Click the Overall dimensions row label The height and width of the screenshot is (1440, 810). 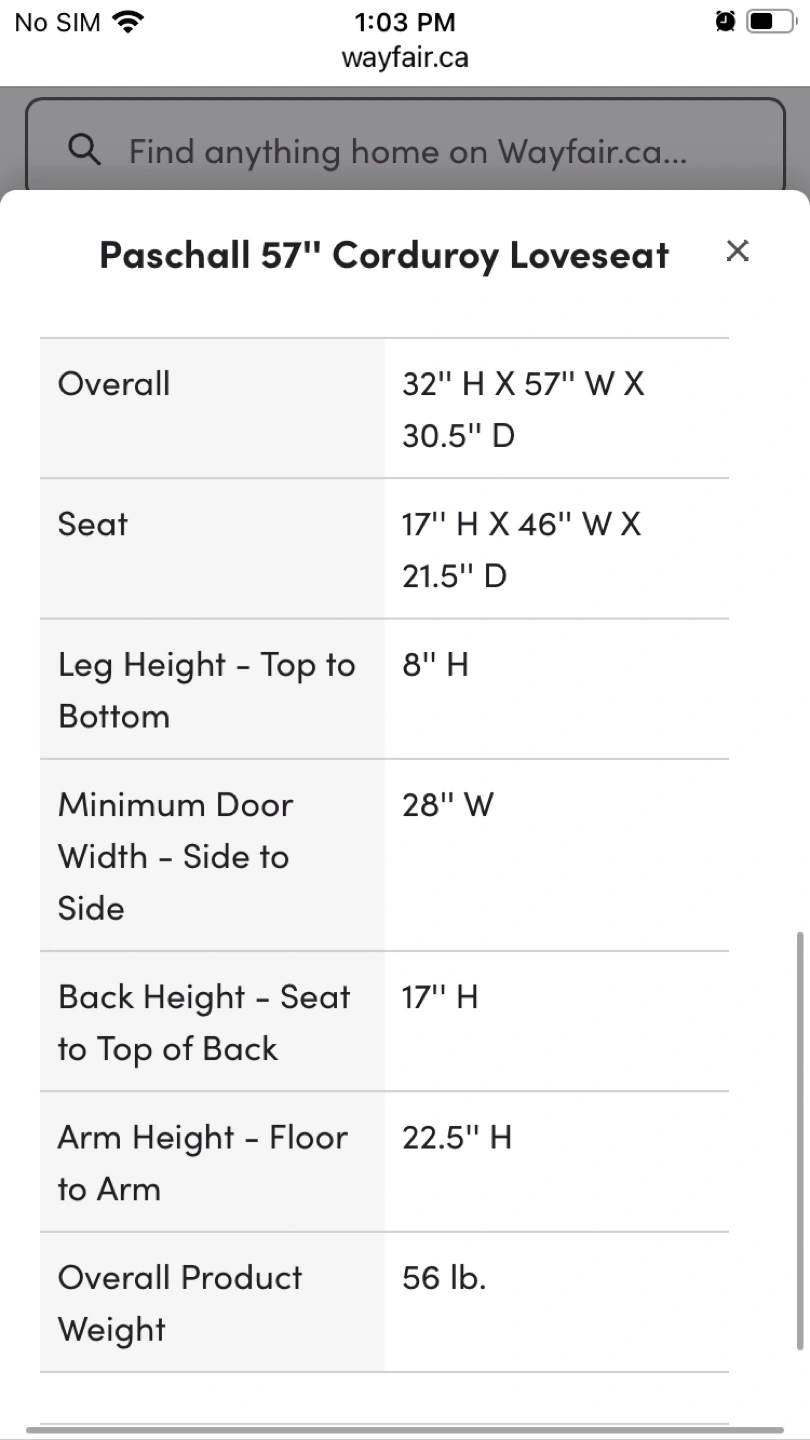[114, 384]
